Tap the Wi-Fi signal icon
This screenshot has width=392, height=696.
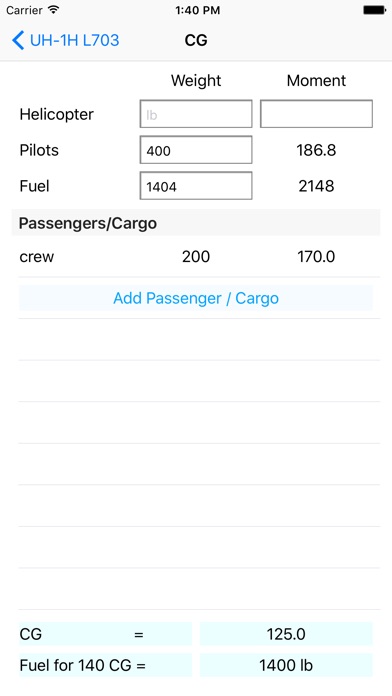[54, 10]
